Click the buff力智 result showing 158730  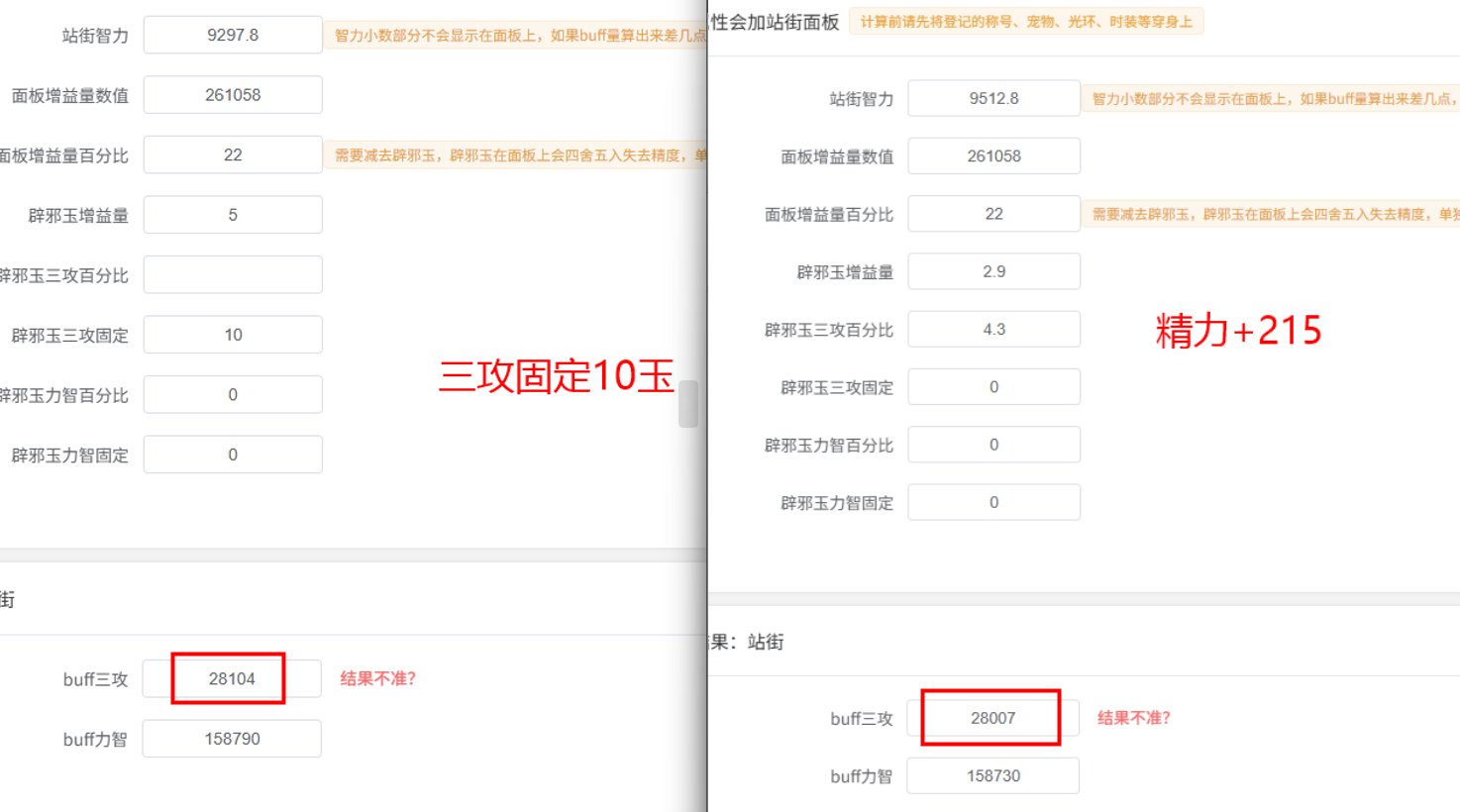pyautogui.click(x=992, y=776)
